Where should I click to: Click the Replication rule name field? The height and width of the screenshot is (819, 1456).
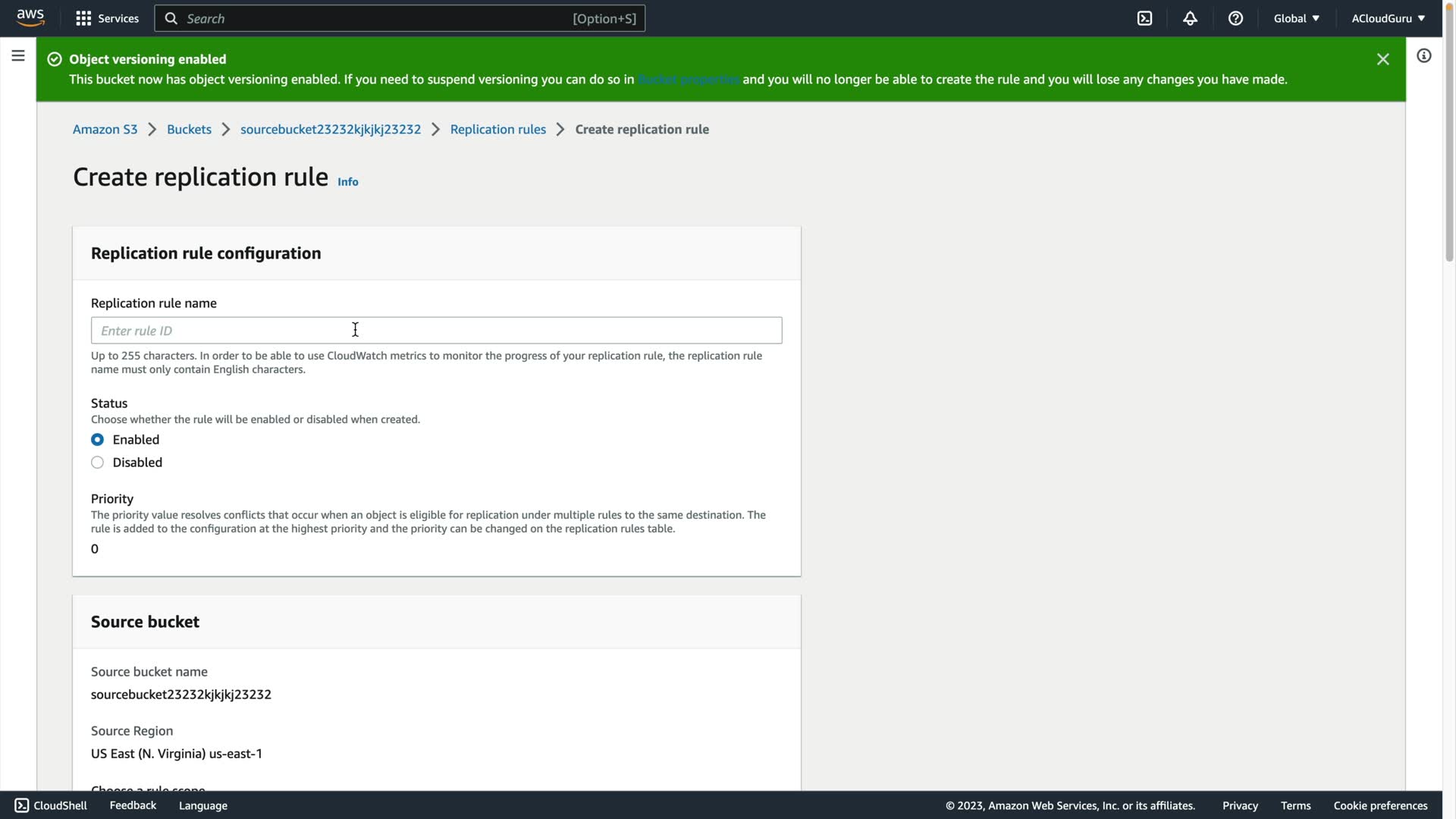point(436,331)
